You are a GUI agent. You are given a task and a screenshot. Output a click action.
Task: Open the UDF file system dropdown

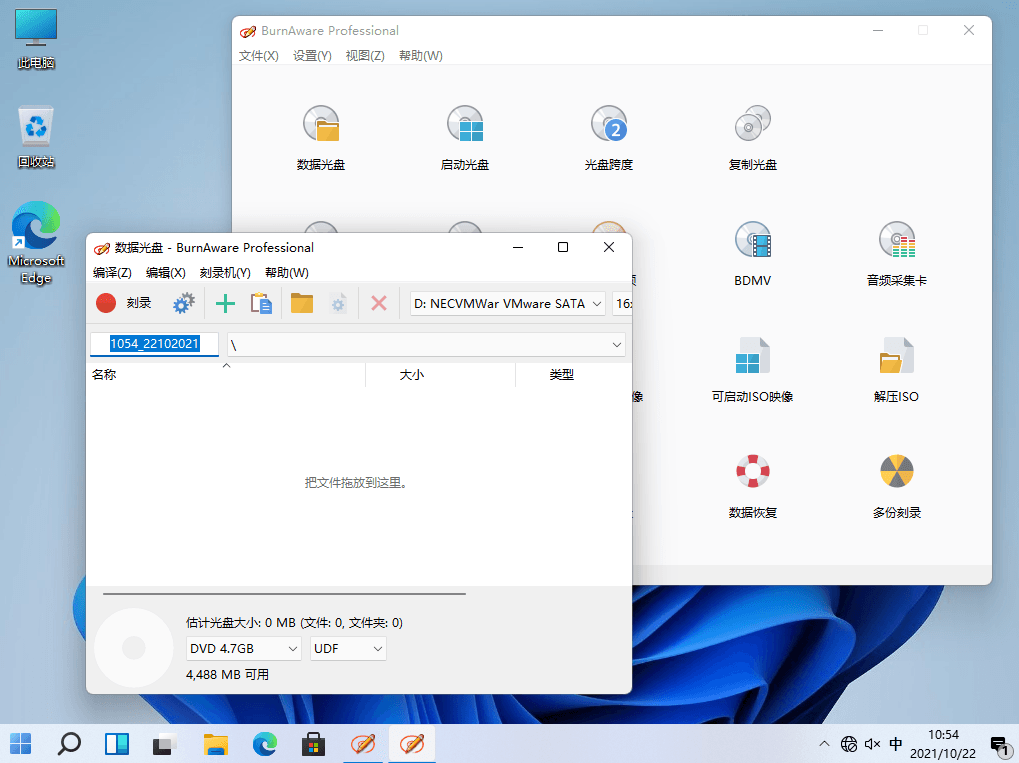click(x=348, y=649)
